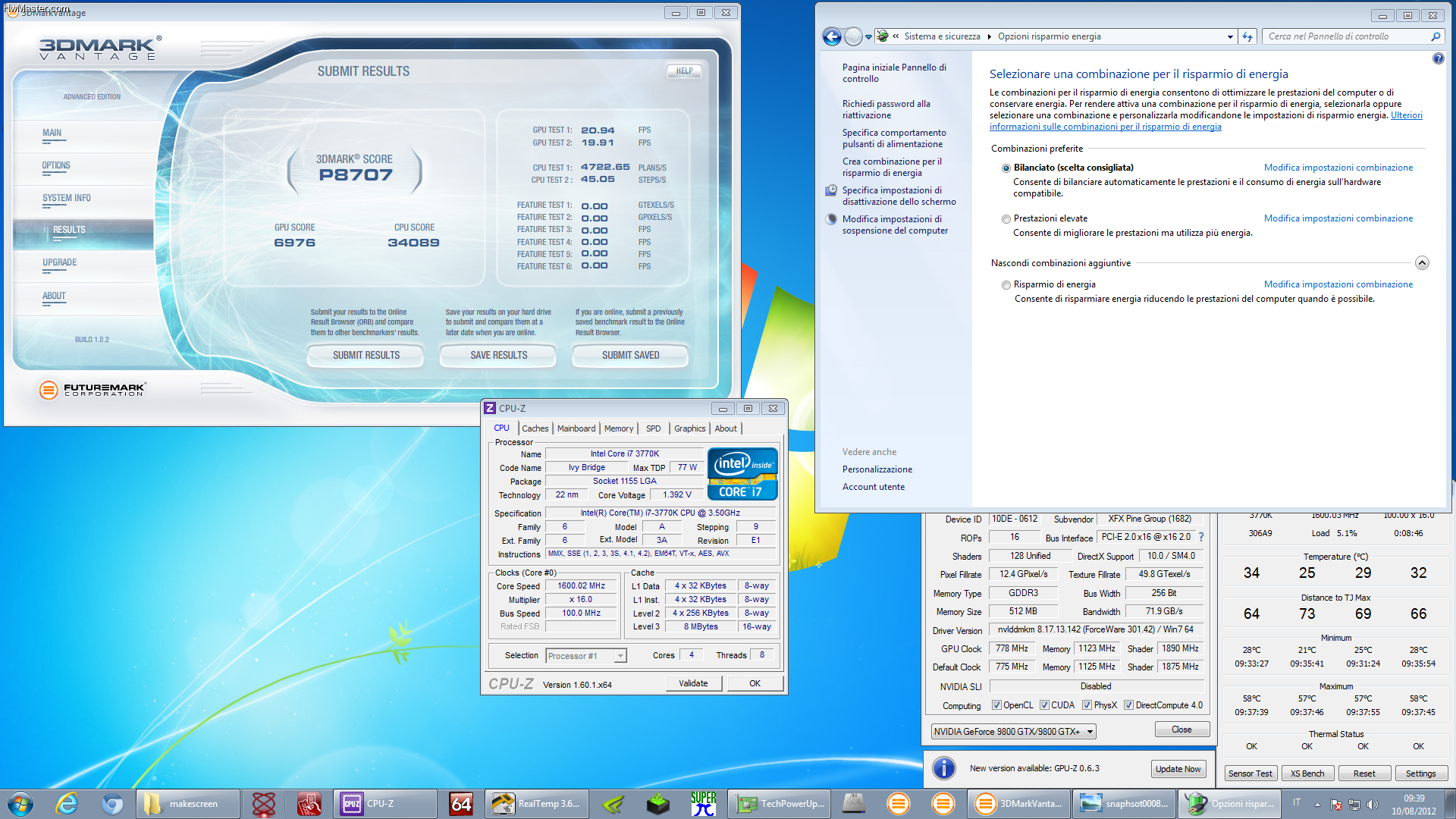Click the SAVE RESULTS button

(498, 355)
